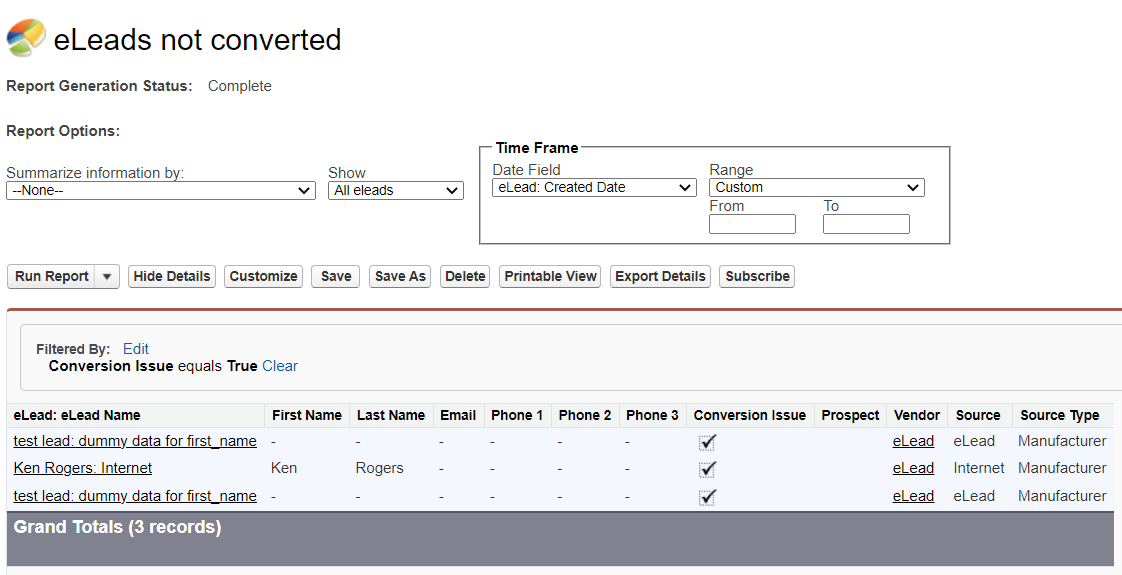Sort by Last Name column header
The image size is (1122, 575).
pyautogui.click(x=391, y=416)
